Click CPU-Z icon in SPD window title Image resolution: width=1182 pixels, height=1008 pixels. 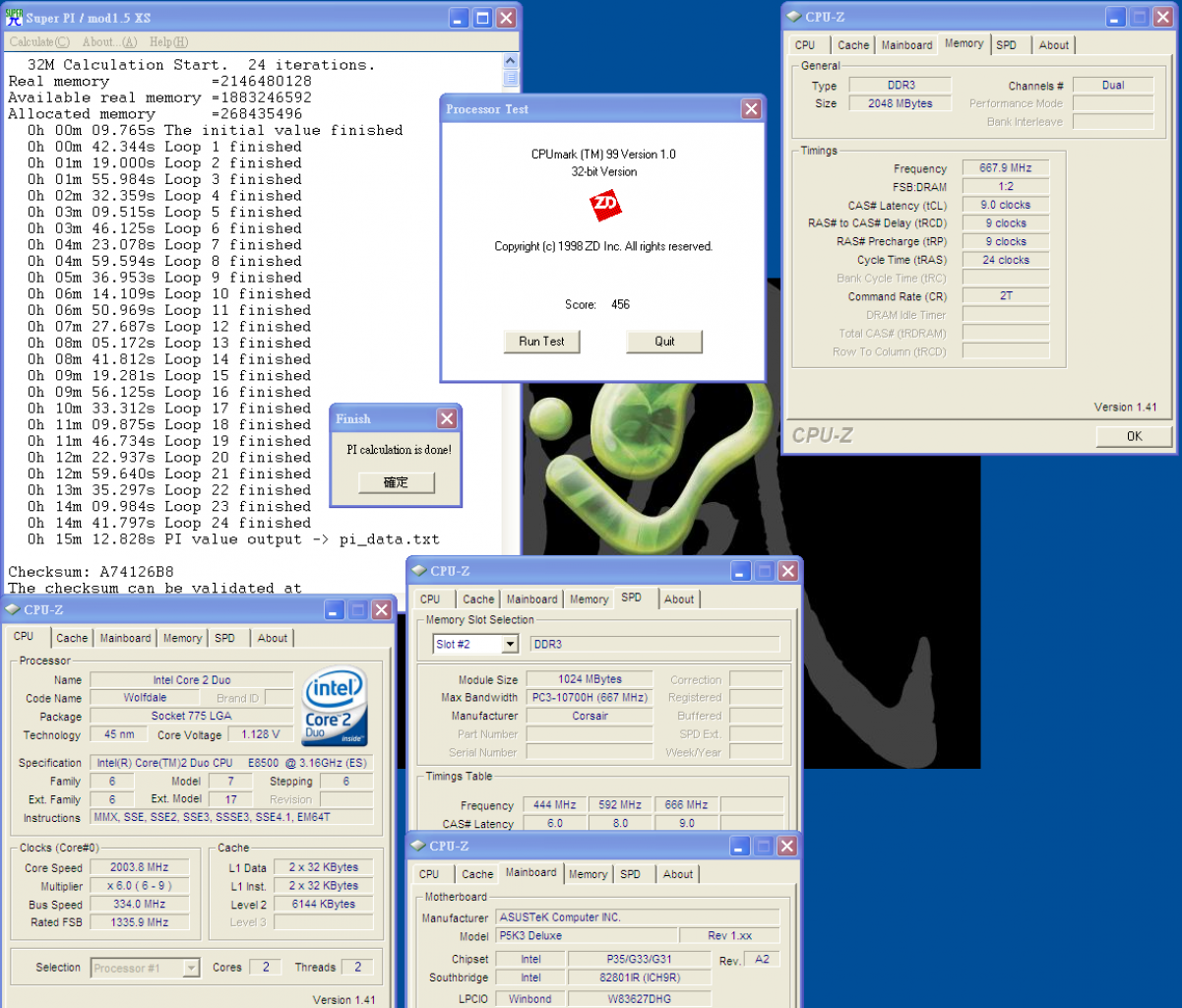[x=417, y=571]
